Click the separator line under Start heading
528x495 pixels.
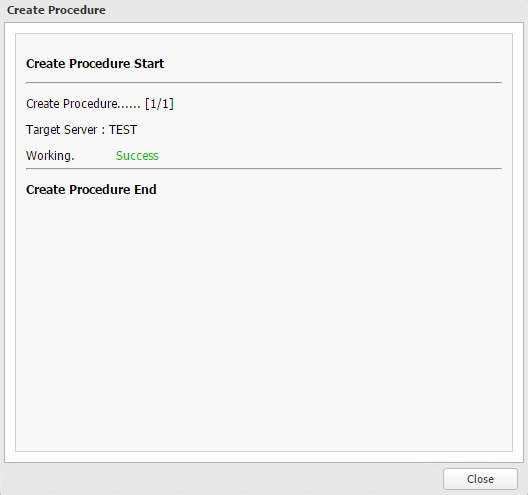click(264, 82)
